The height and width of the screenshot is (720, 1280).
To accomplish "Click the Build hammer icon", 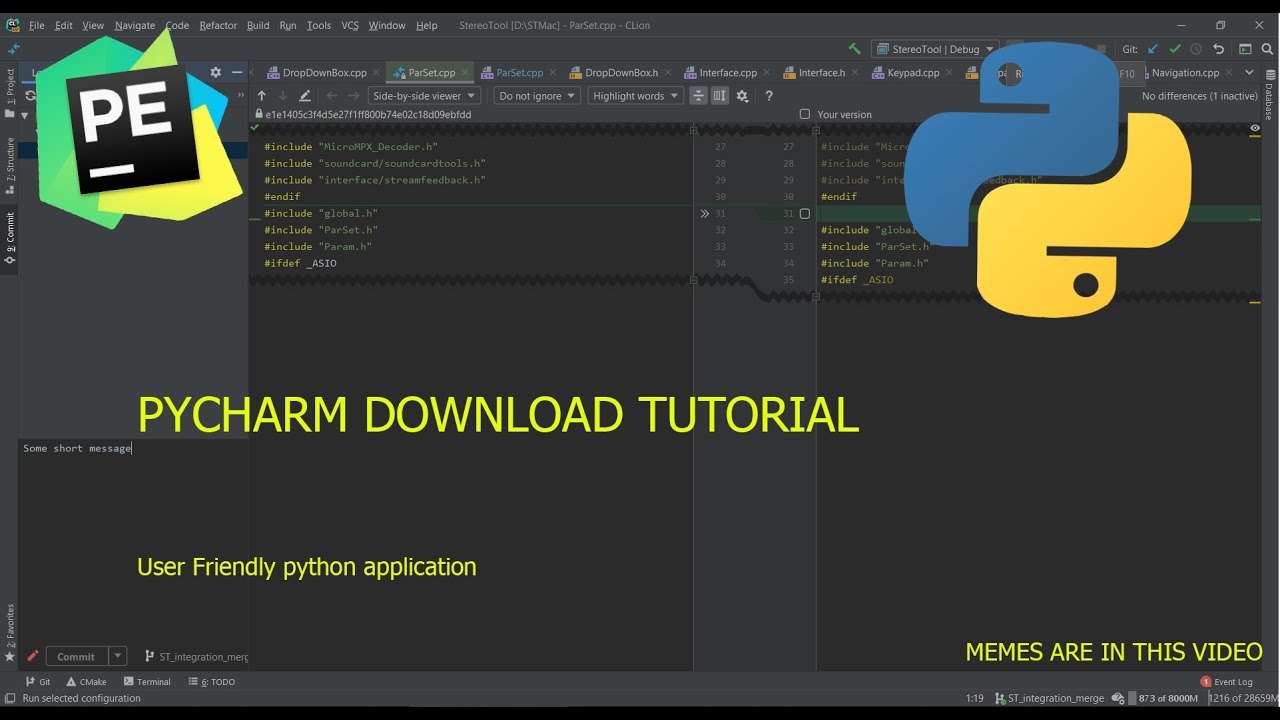I will [x=854, y=49].
